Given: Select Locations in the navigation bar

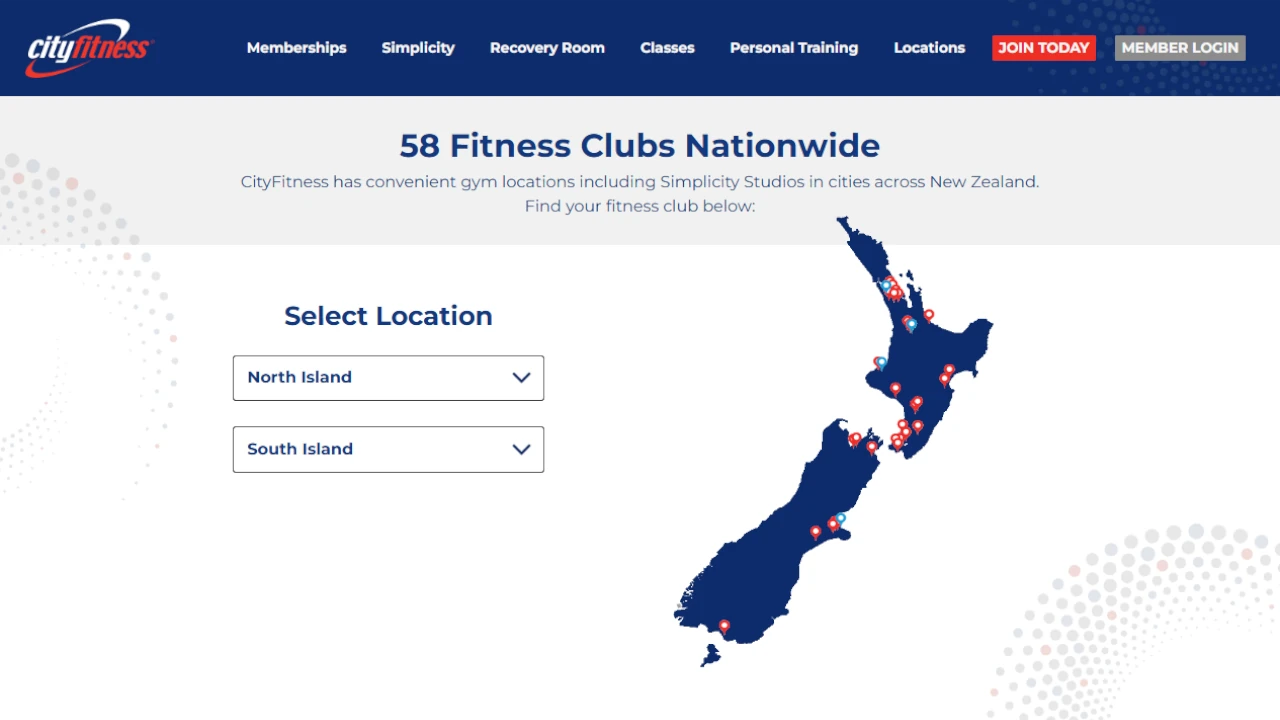Looking at the screenshot, I should click(929, 47).
